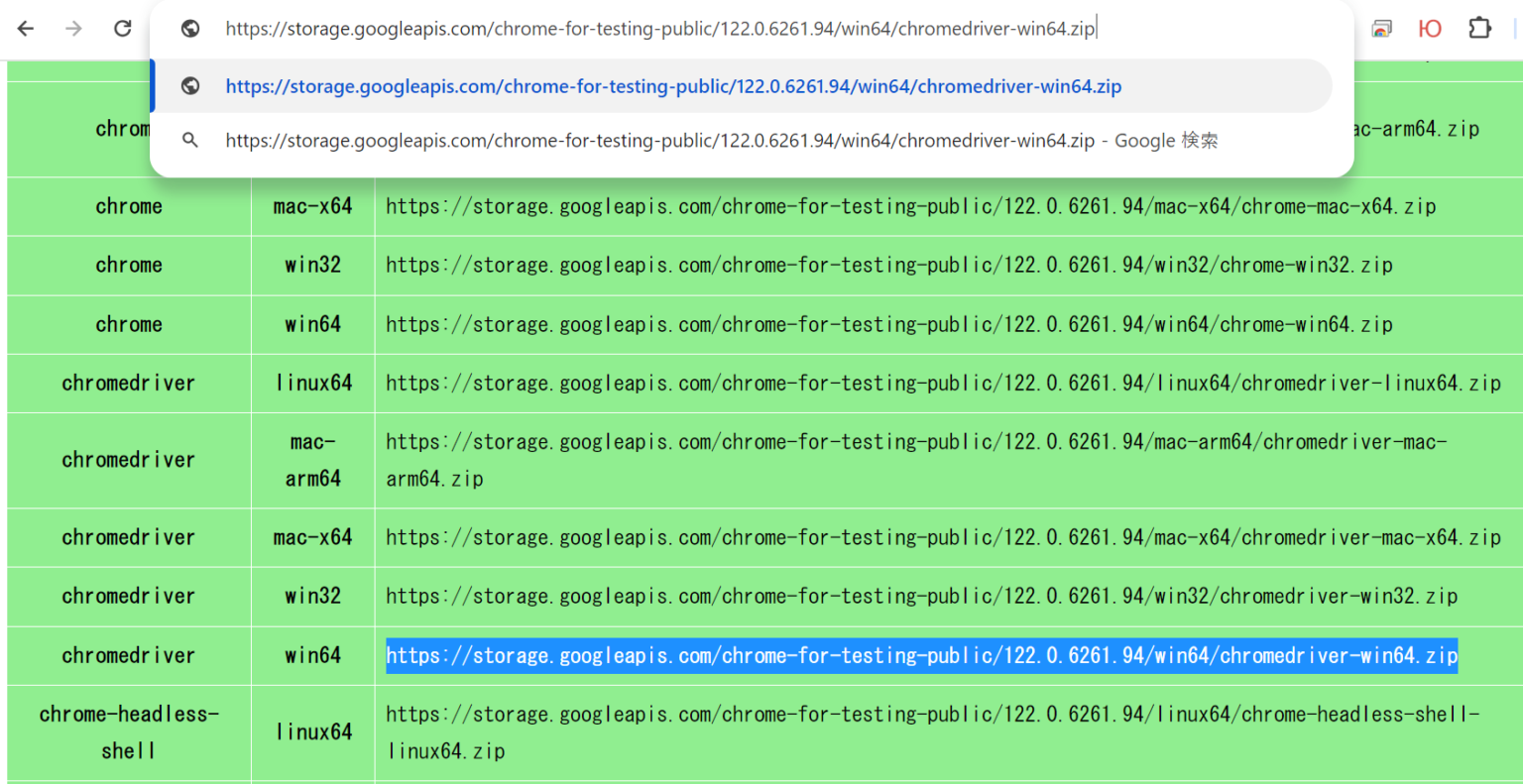Click the magnifier icon of the Google search suggestion
Image resolution: width=1523 pixels, height=784 pixels.
tap(190, 141)
